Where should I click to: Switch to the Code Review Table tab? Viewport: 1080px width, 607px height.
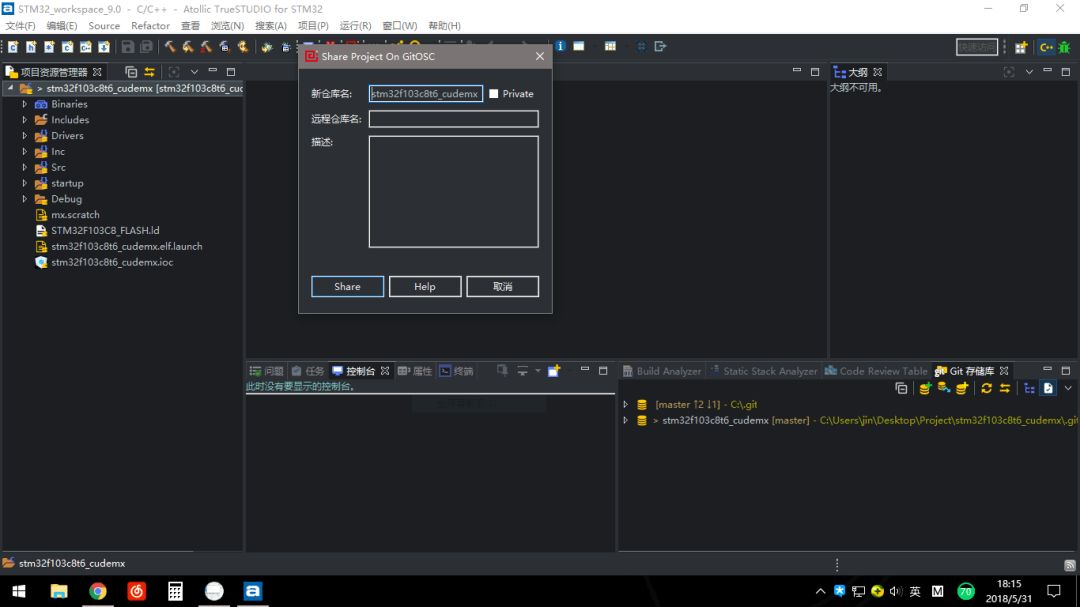tap(876, 371)
